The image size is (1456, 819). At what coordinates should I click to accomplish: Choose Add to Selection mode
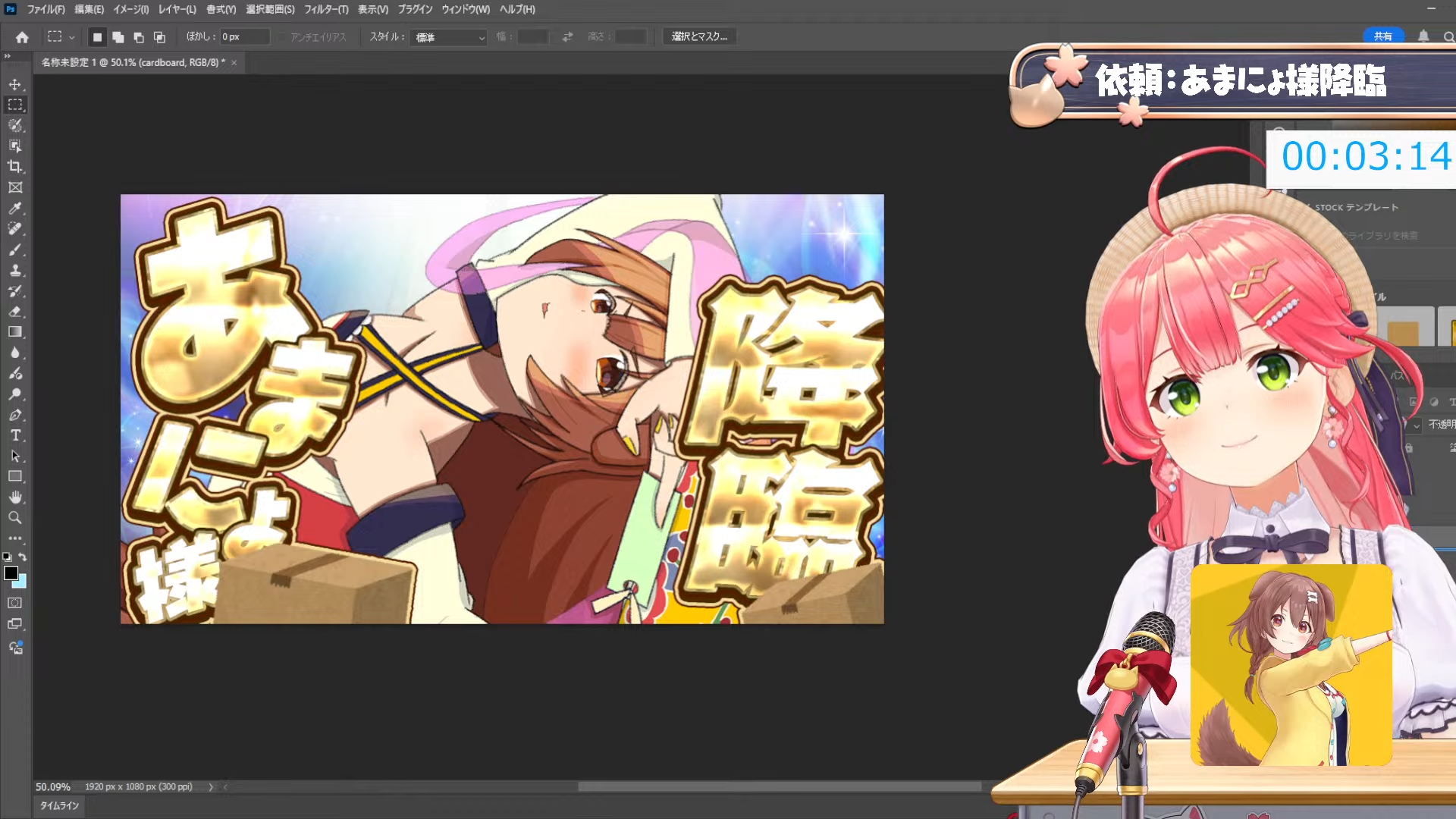118,37
